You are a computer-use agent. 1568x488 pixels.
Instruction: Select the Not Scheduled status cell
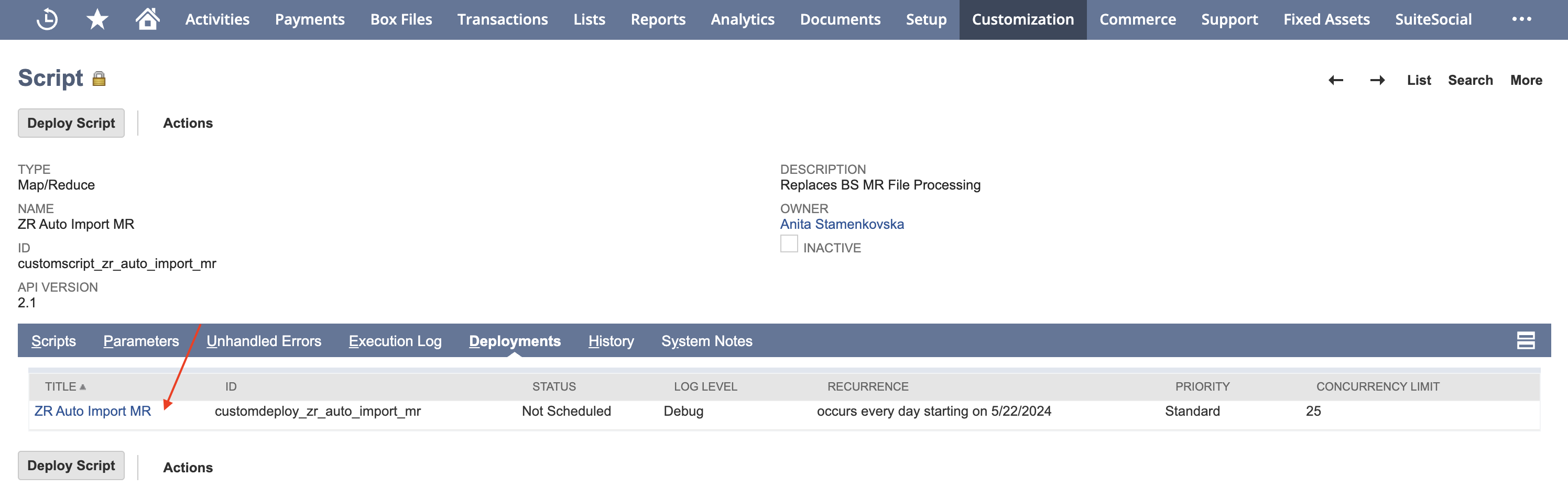tap(566, 412)
